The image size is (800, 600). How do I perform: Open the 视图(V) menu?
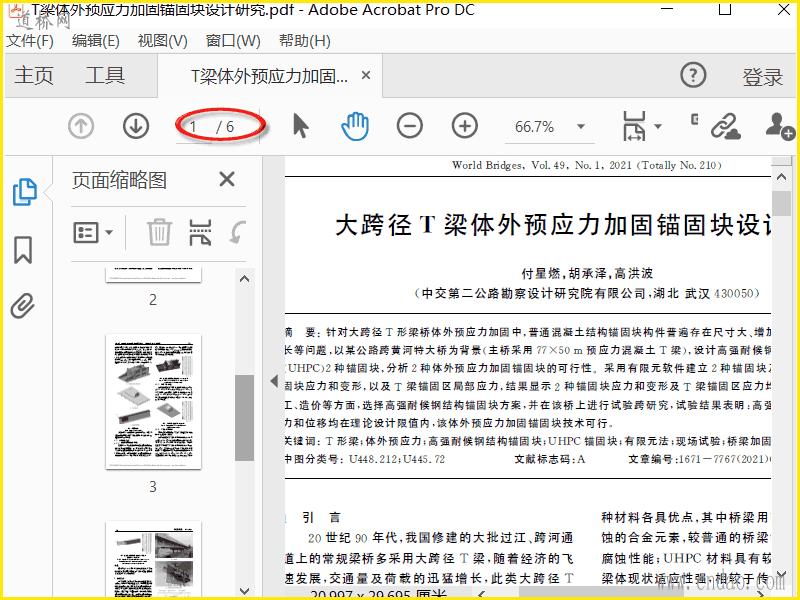pos(162,41)
